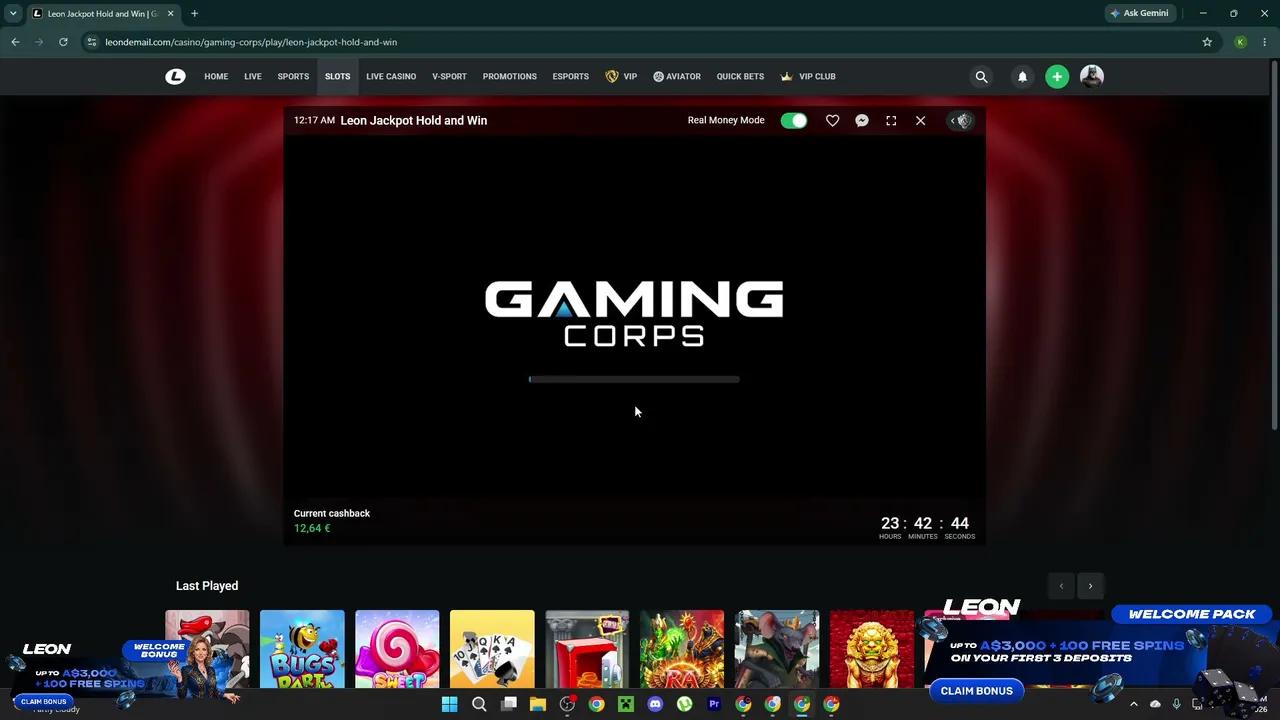Open the AVIATOR game link

(x=677, y=76)
